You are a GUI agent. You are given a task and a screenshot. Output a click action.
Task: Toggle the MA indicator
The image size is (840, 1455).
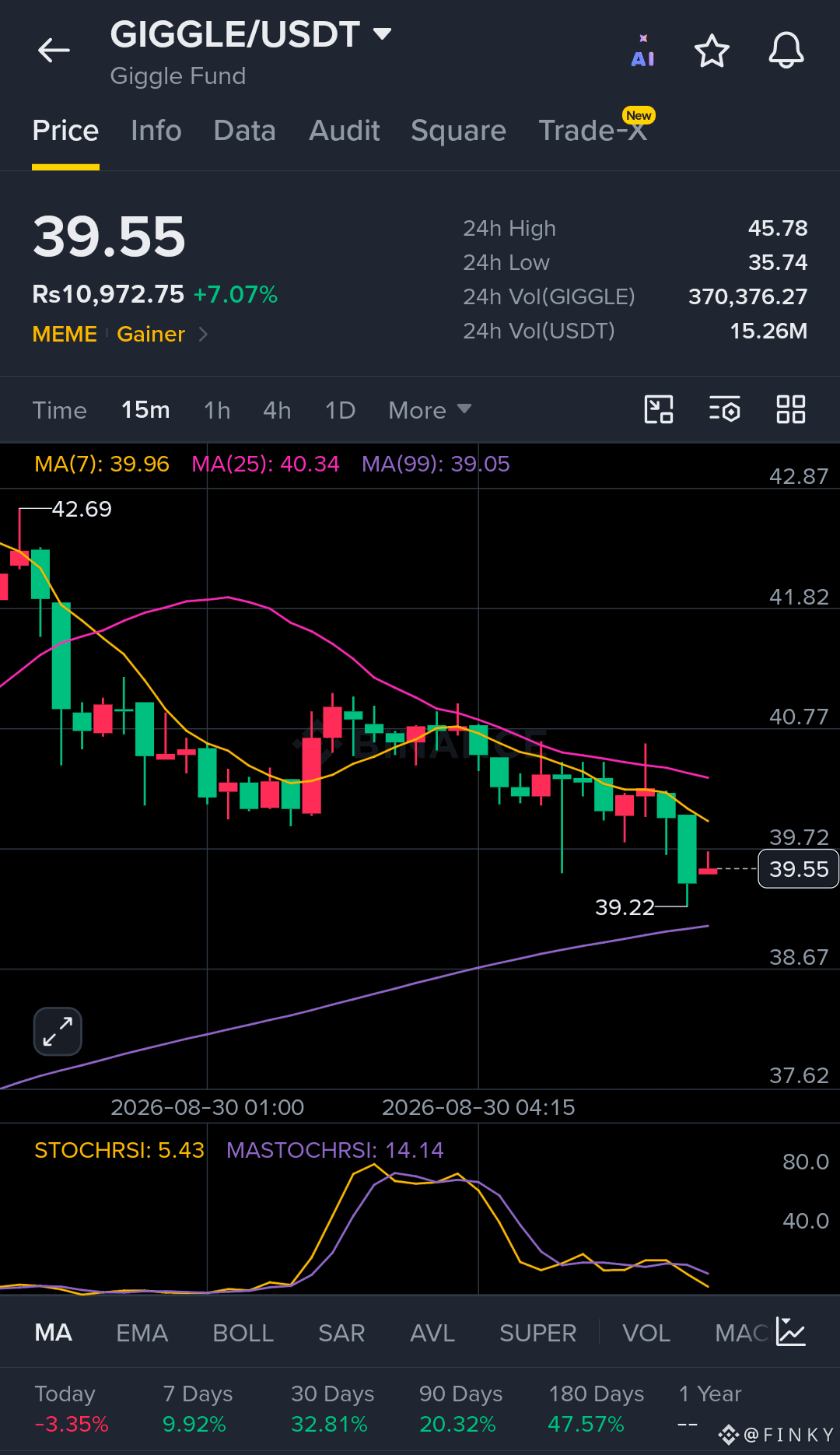coord(54,1333)
